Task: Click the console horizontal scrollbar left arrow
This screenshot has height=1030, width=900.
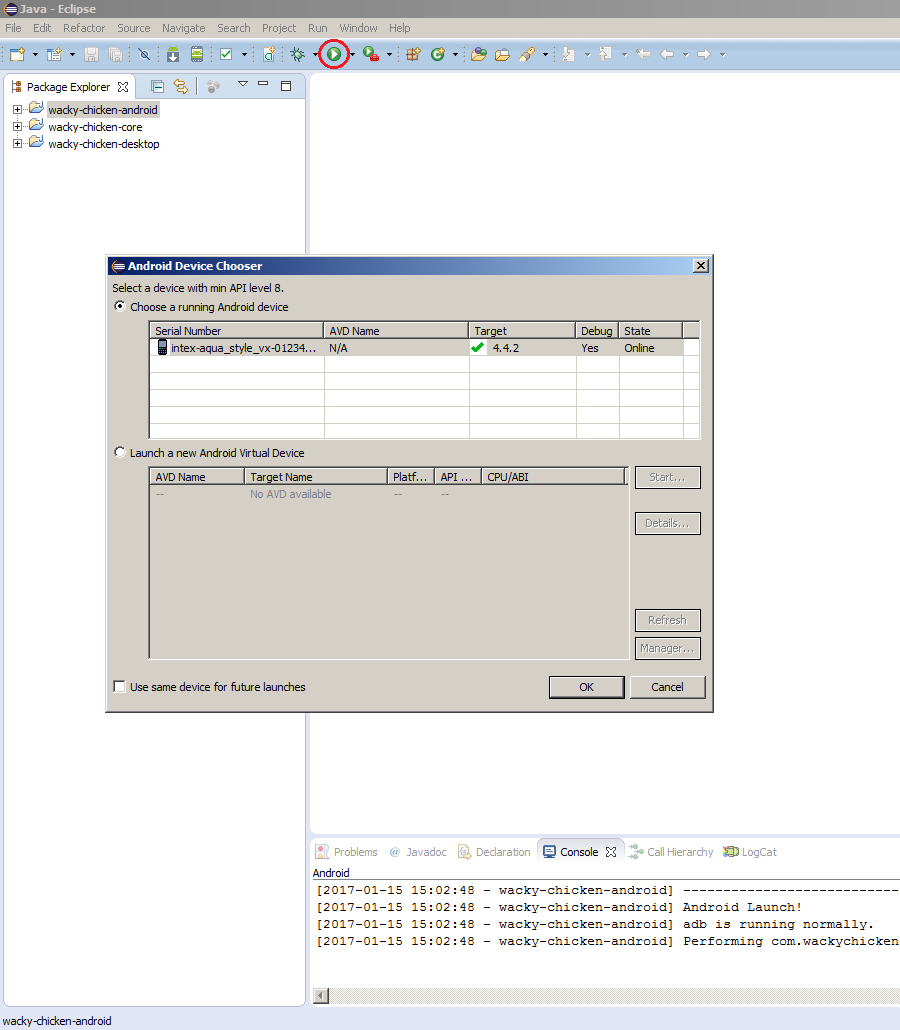Action: pos(321,996)
